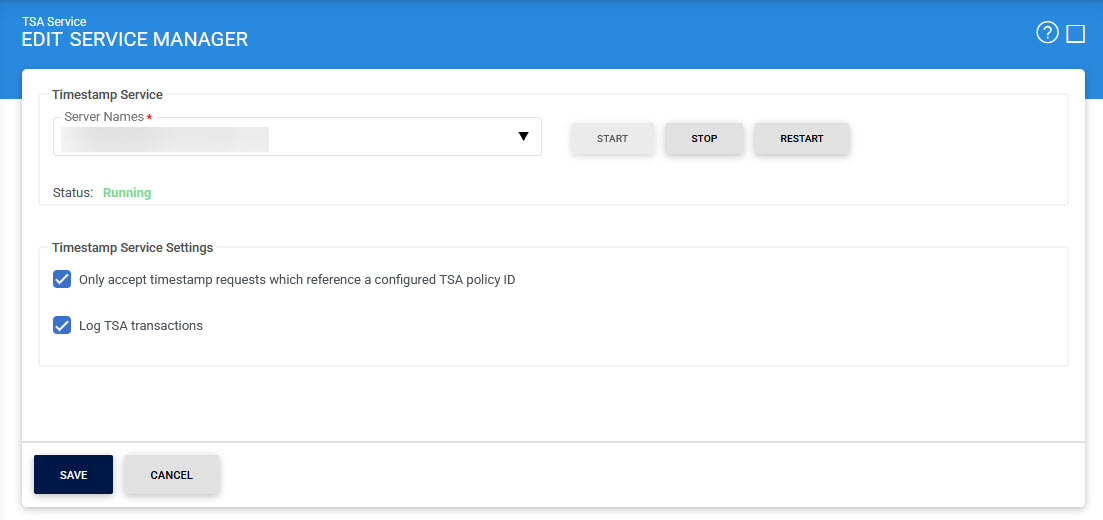Click the TSA Service header text
This screenshot has height=520, width=1103.
click(54, 21)
